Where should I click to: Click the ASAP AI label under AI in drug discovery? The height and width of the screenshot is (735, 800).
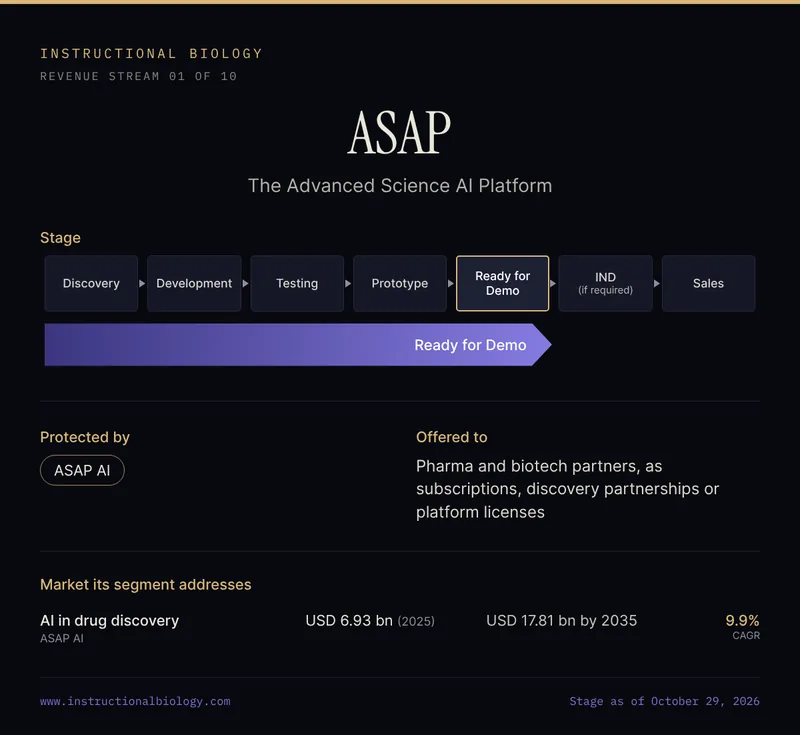click(62, 638)
